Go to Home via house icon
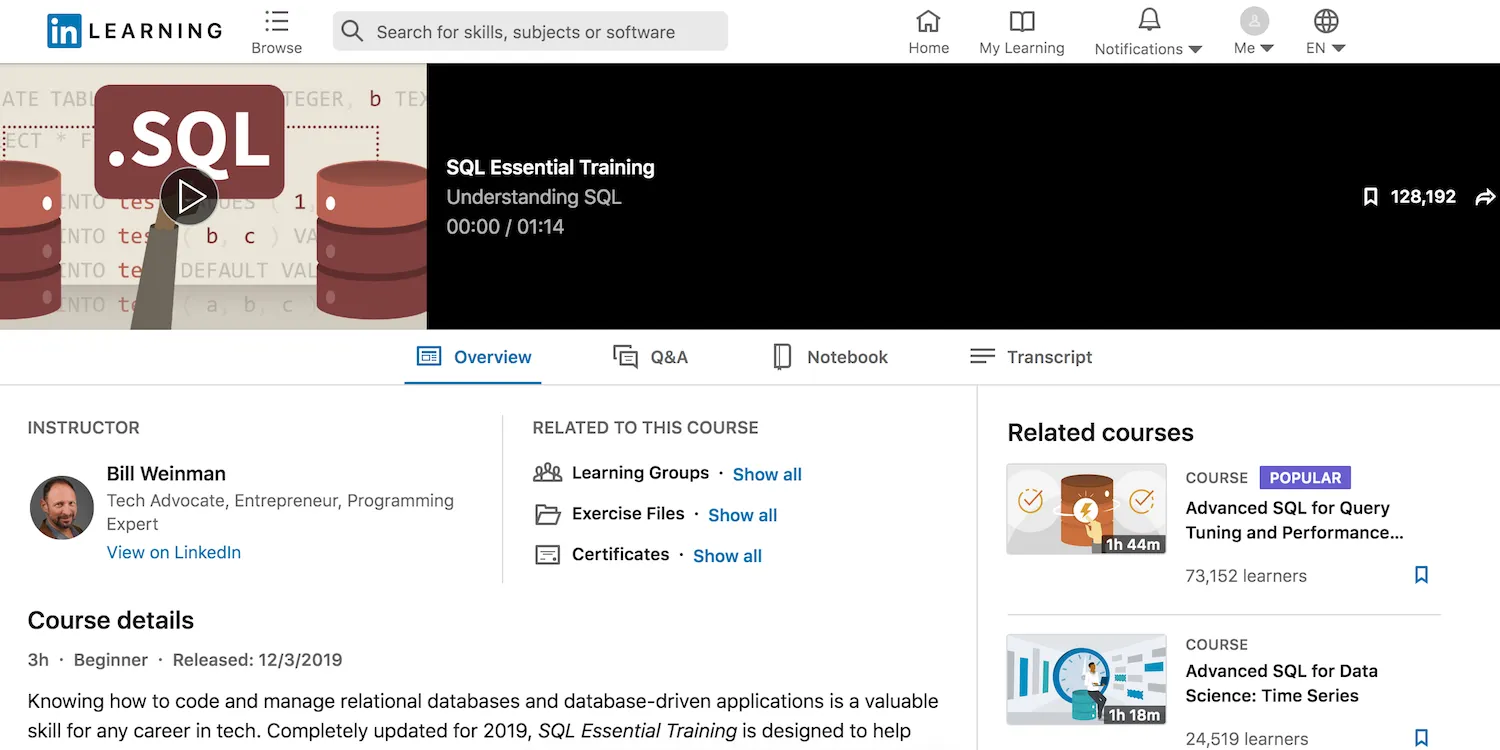This screenshot has width=1500, height=750. point(928,21)
